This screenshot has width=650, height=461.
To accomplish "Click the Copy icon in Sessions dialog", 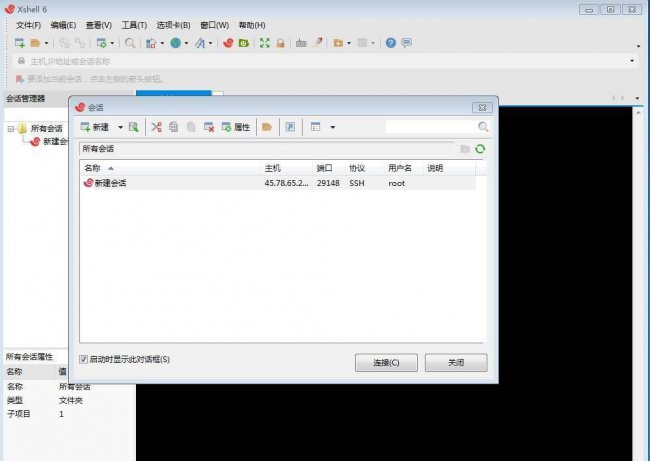I will click(x=174, y=127).
